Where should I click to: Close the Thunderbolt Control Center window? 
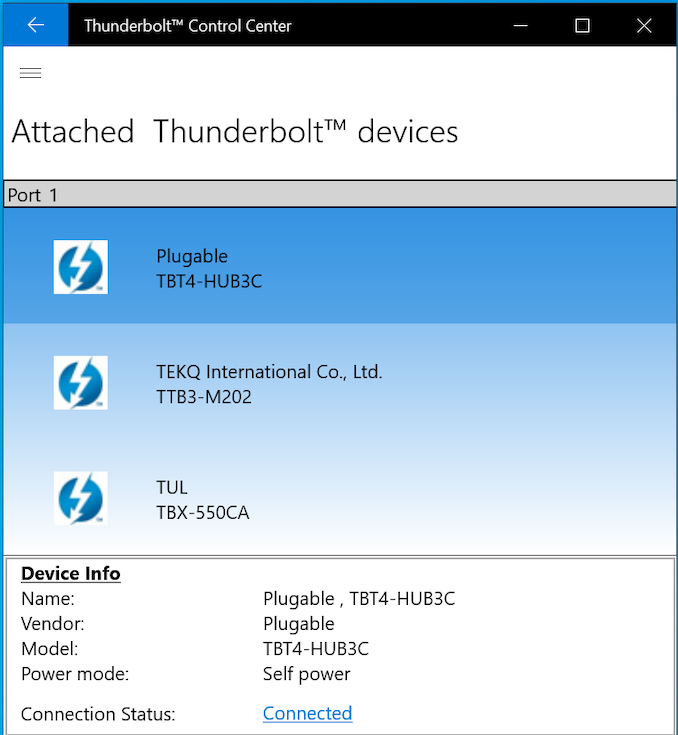[644, 25]
